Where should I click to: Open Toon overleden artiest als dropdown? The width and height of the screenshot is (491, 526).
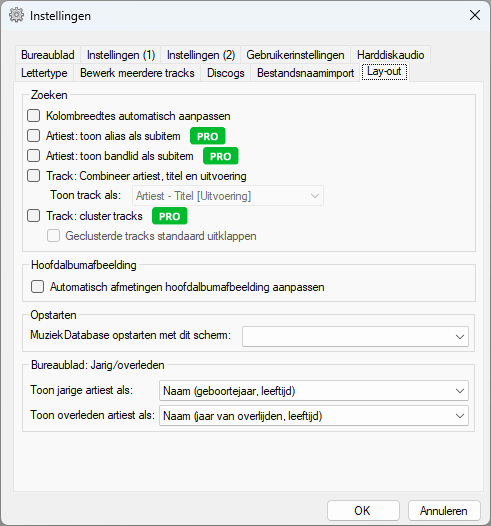click(x=314, y=416)
